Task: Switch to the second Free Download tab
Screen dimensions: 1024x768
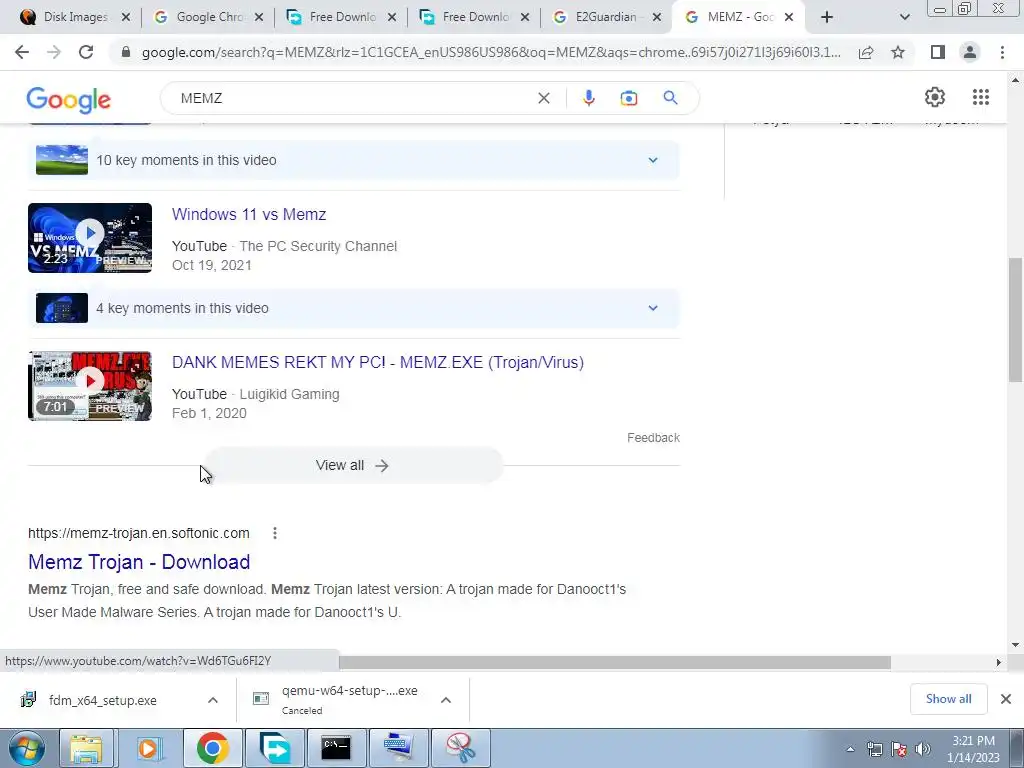Action: pyautogui.click(x=474, y=17)
